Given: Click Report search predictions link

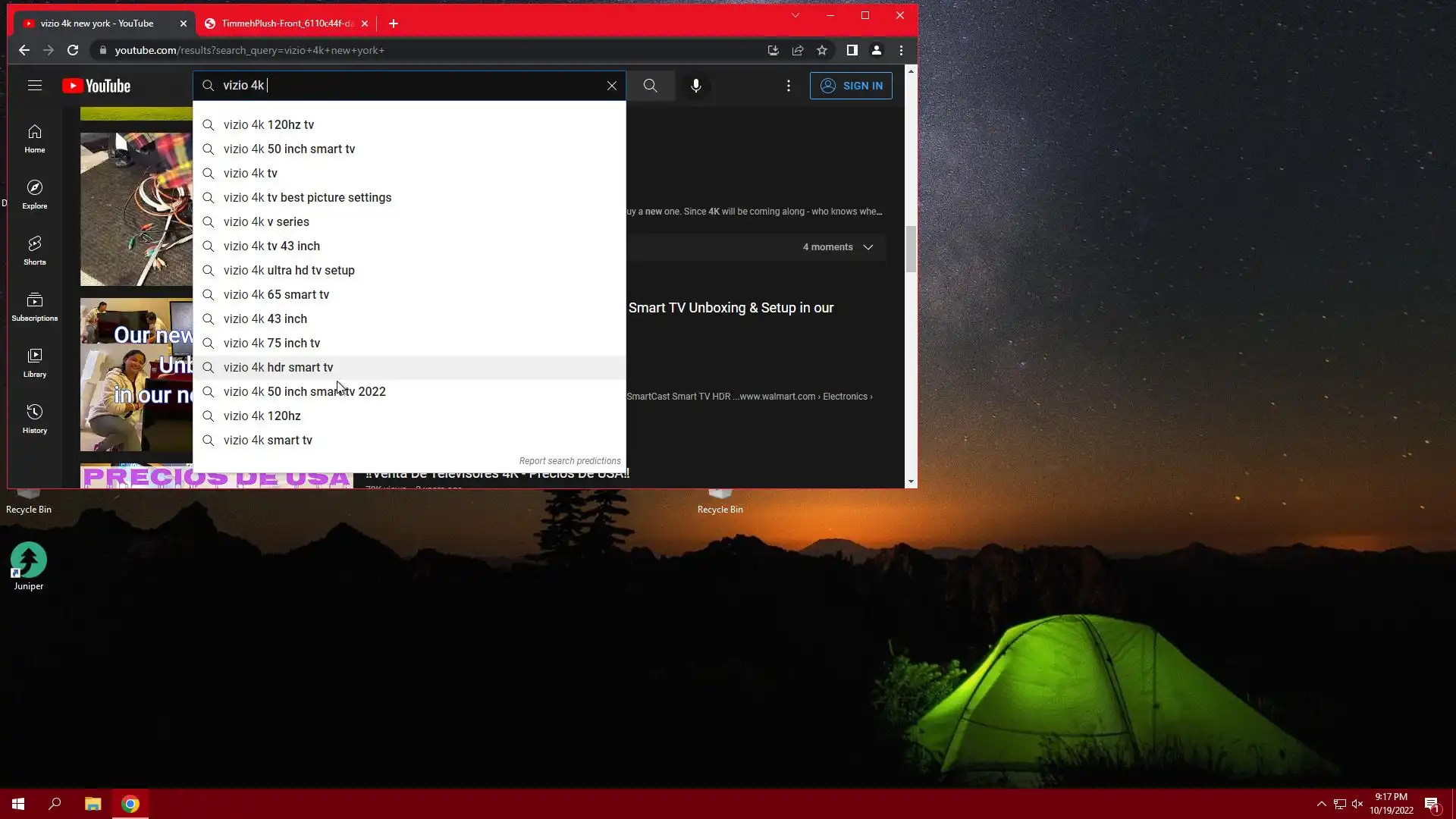Looking at the screenshot, I should (x=570, y=461).
